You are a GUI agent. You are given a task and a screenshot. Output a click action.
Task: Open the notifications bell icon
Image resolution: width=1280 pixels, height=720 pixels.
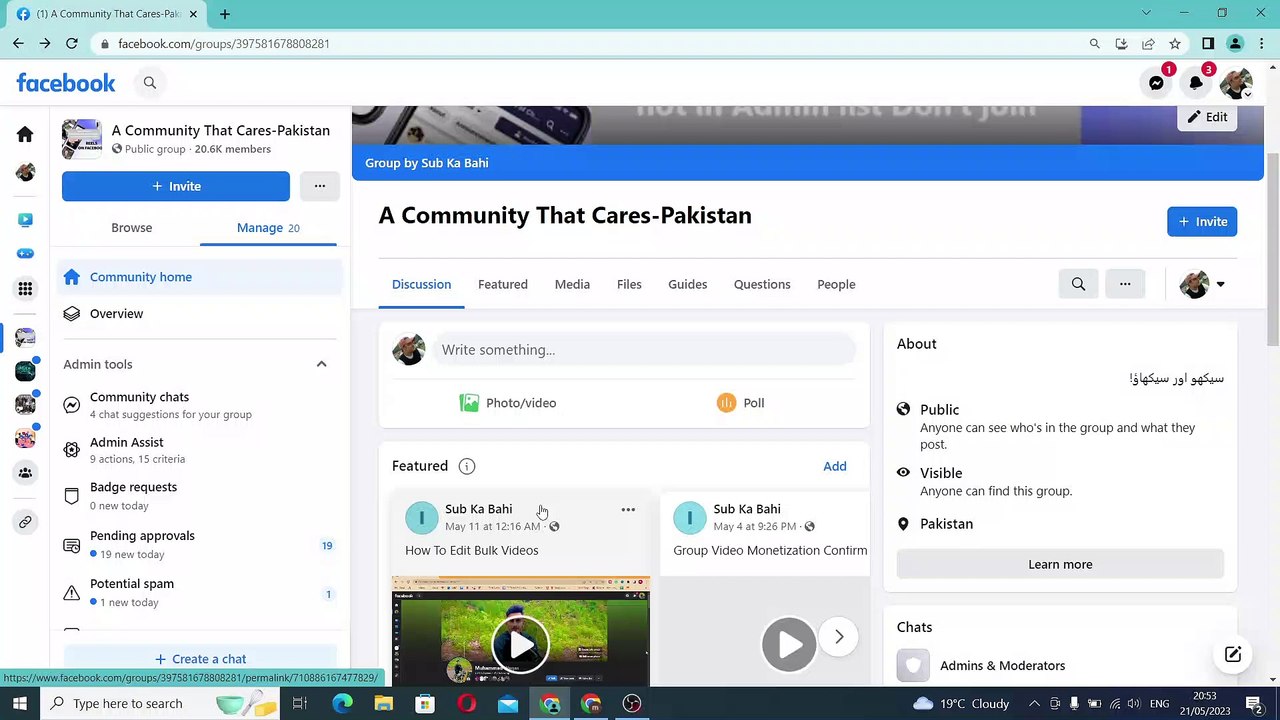click(1196, 84)
